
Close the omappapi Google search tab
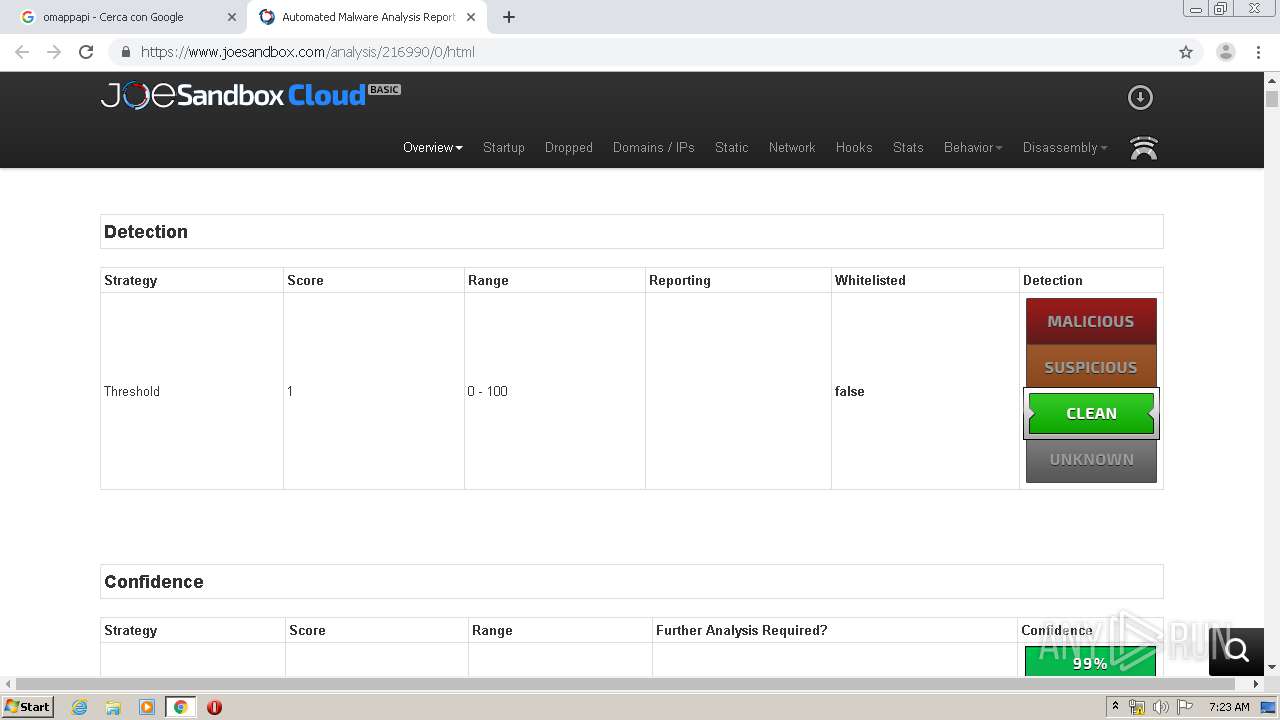(x=232, y=17)
